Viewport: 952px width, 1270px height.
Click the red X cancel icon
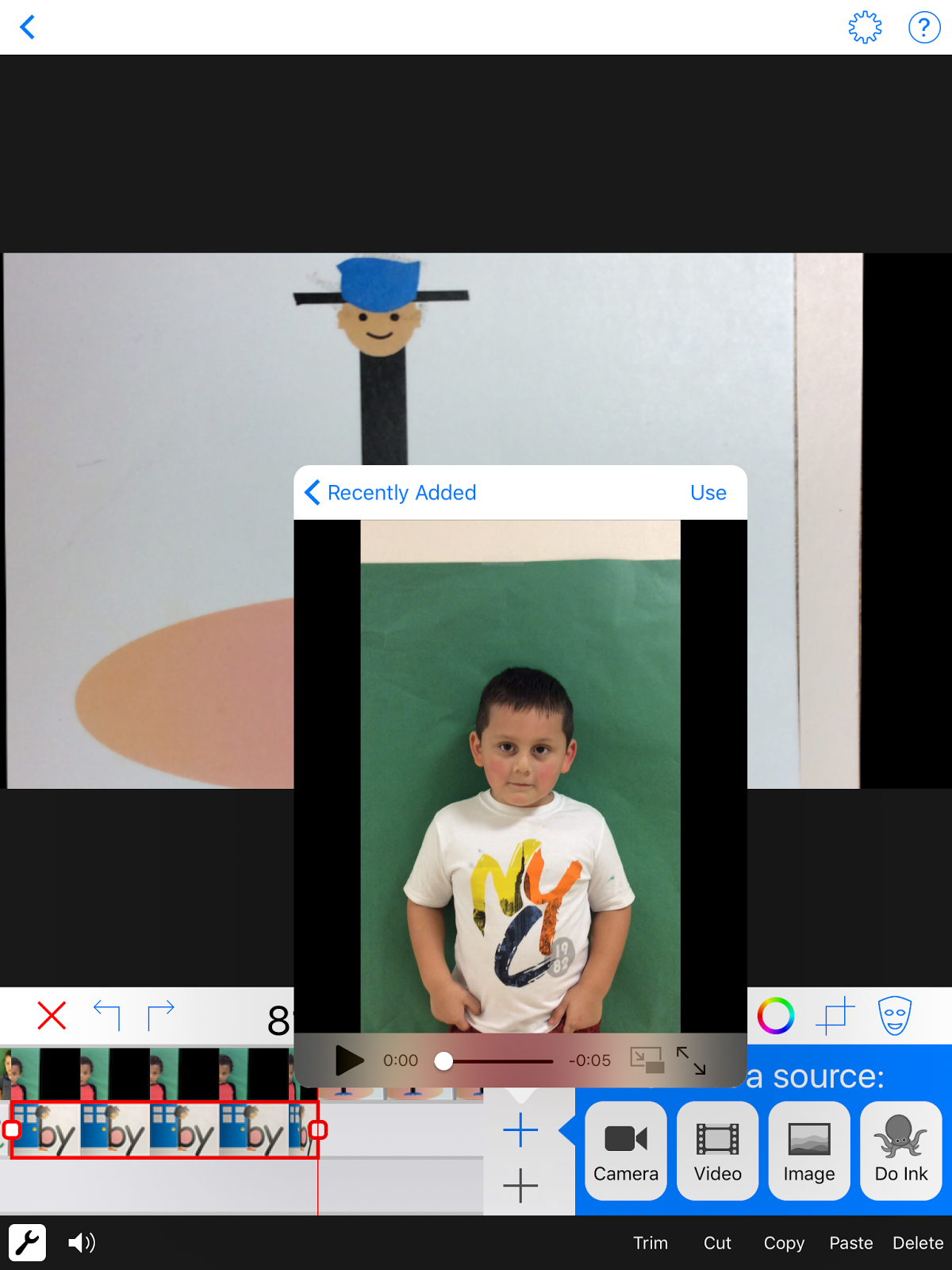click(x=52, y=1015)
